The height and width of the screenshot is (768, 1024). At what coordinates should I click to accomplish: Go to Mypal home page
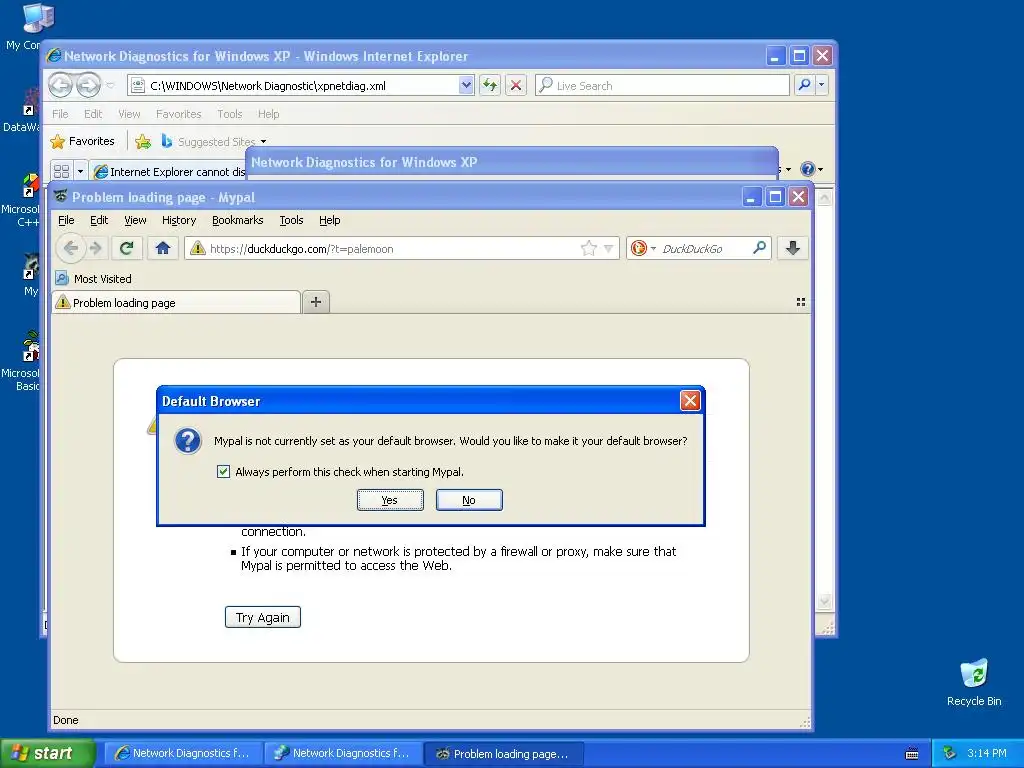(x=163, y=248)
